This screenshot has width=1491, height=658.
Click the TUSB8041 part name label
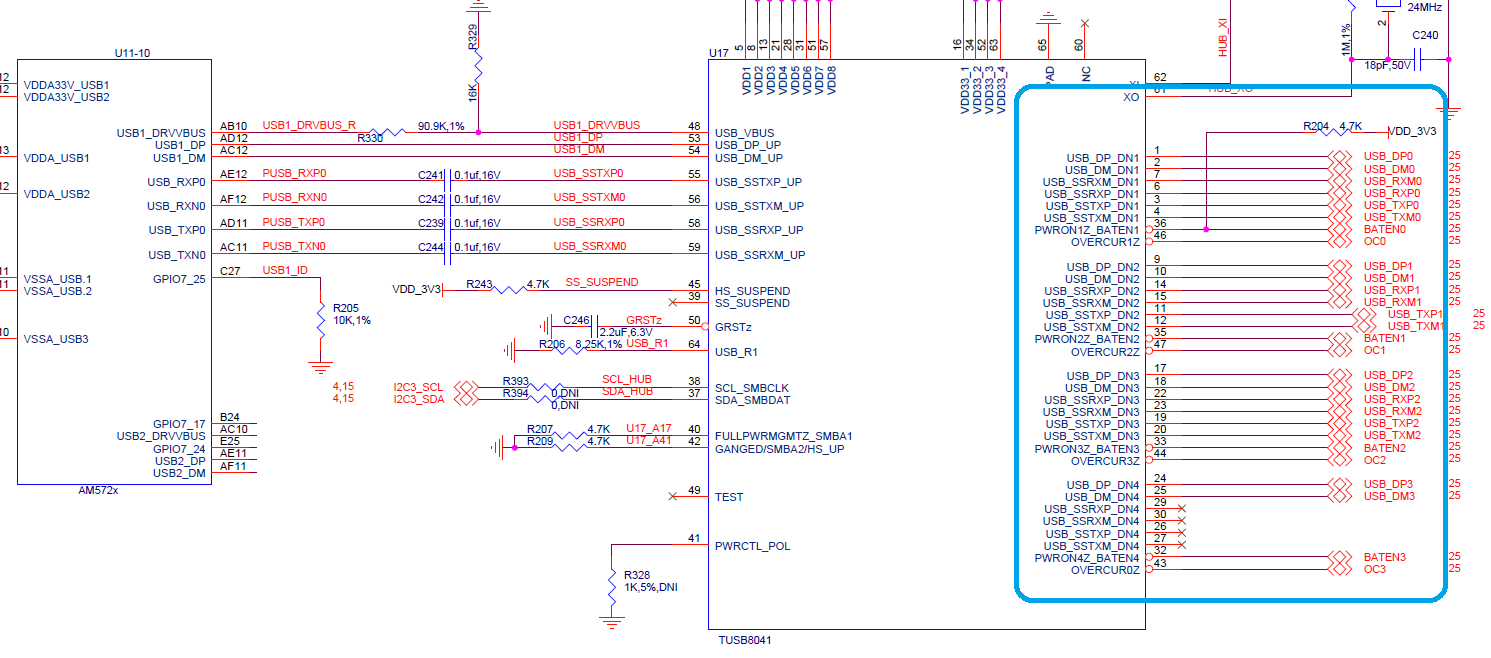[745, 638]
